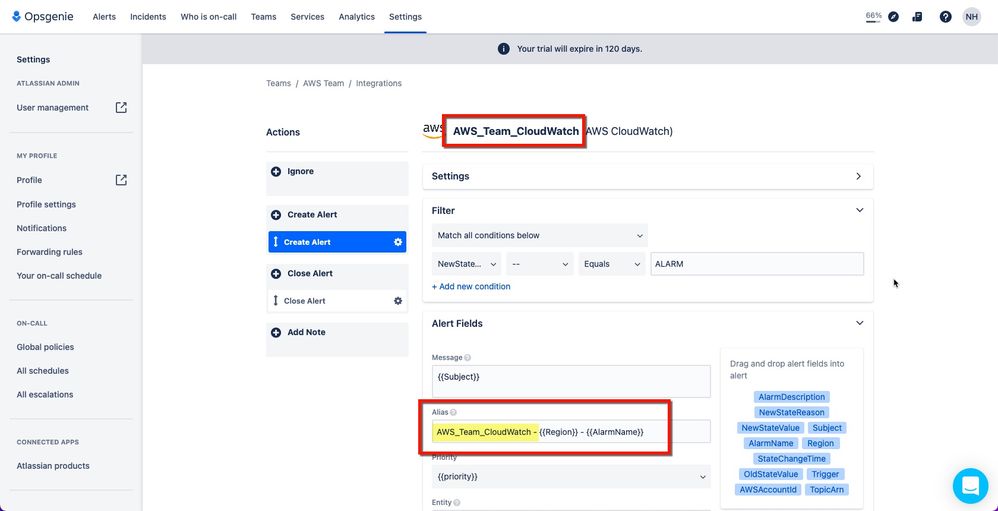Open the NH user avatar menu
Viewport: 998px width, 511px height.
971,17
